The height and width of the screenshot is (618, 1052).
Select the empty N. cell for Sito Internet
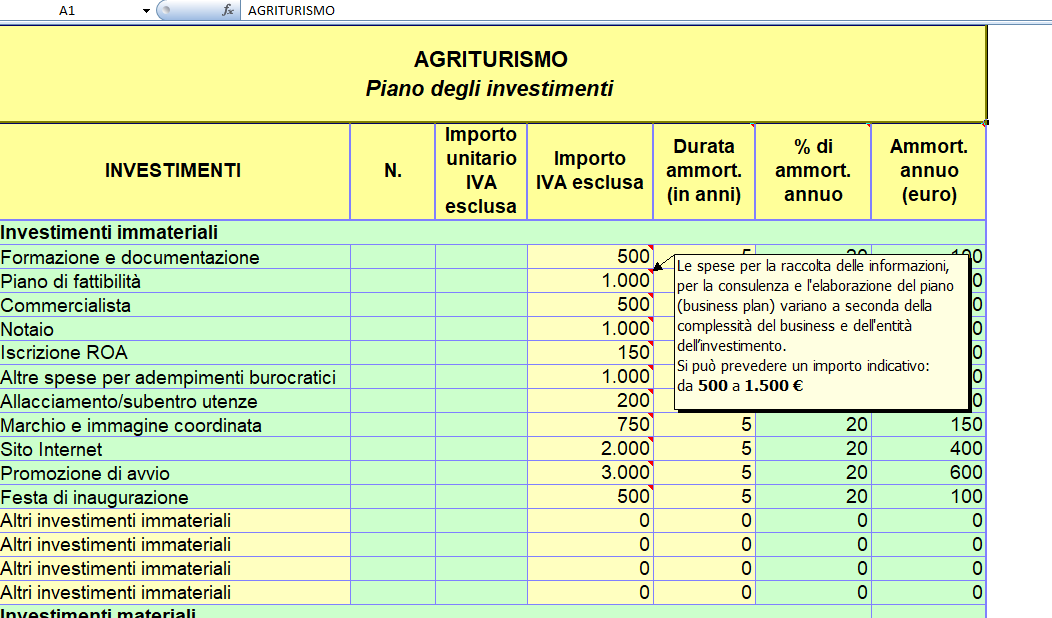[x=392, y=449]
